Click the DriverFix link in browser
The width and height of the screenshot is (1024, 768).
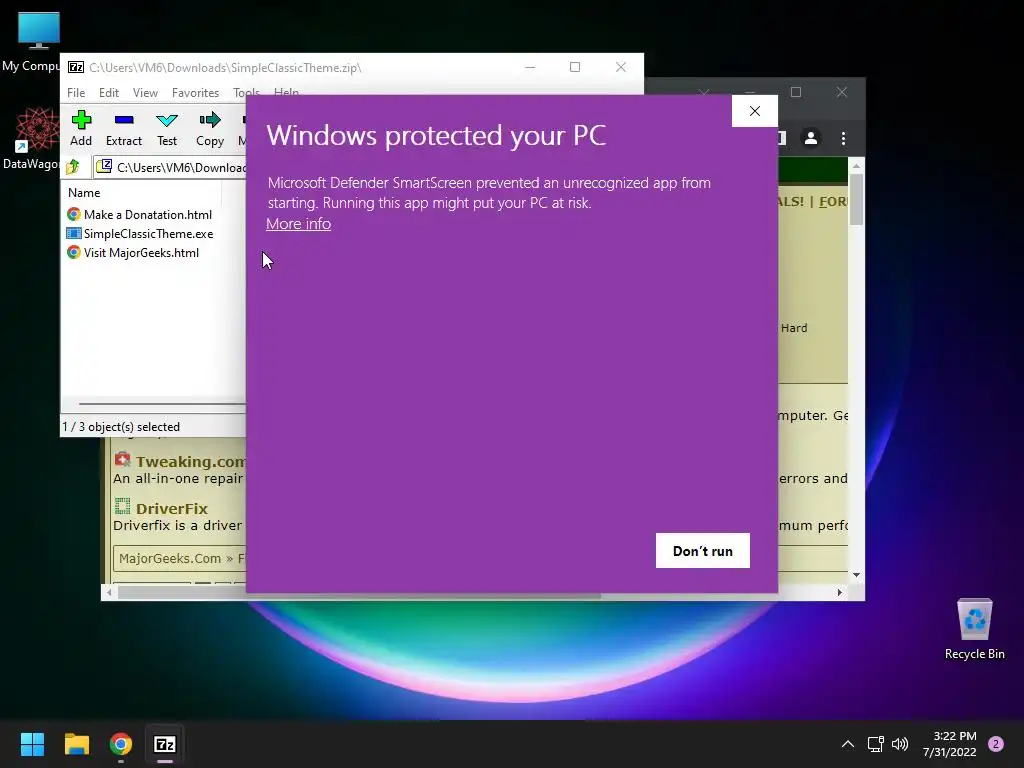171,508
